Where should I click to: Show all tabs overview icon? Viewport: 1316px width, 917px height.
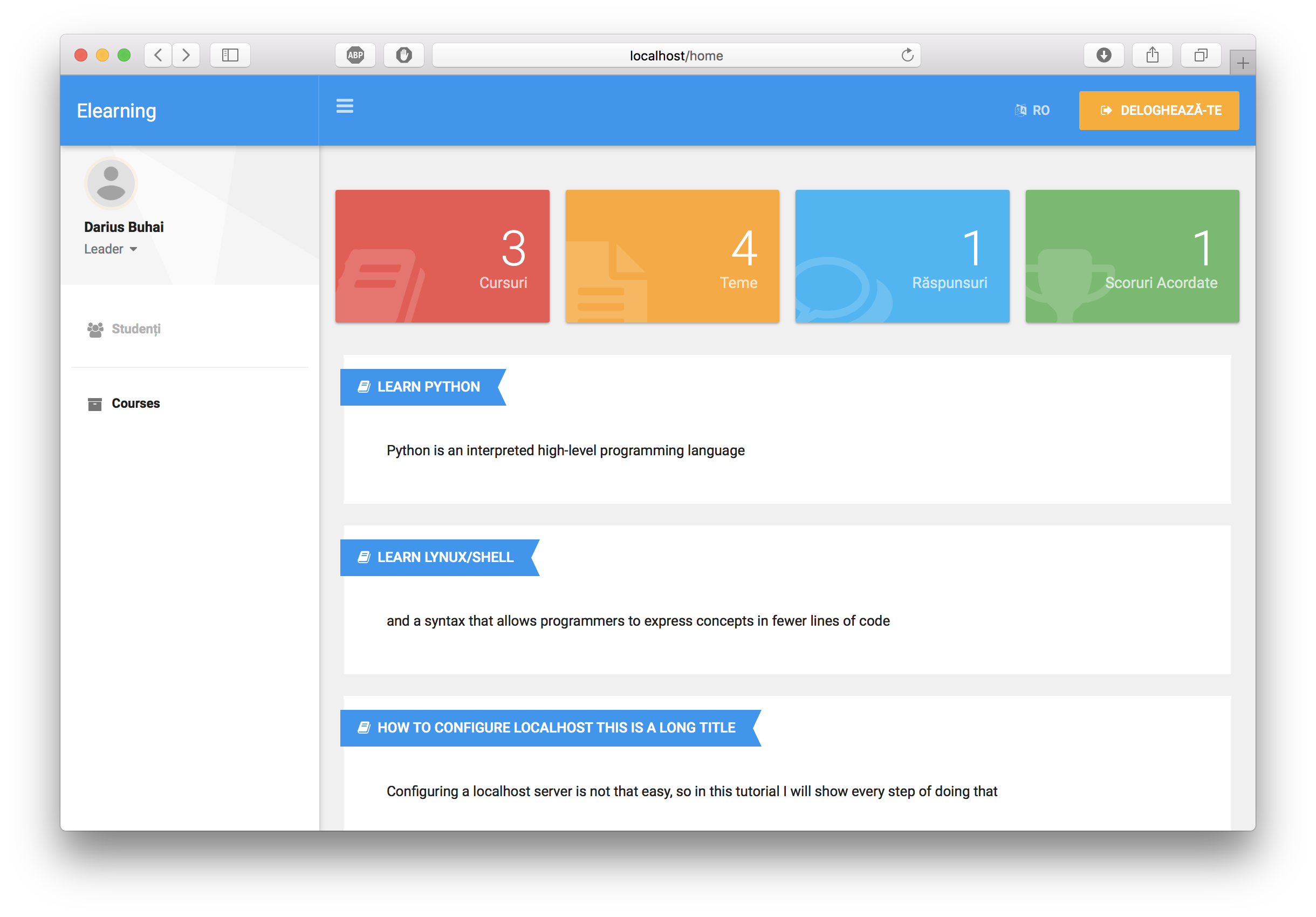(1200, 55)
